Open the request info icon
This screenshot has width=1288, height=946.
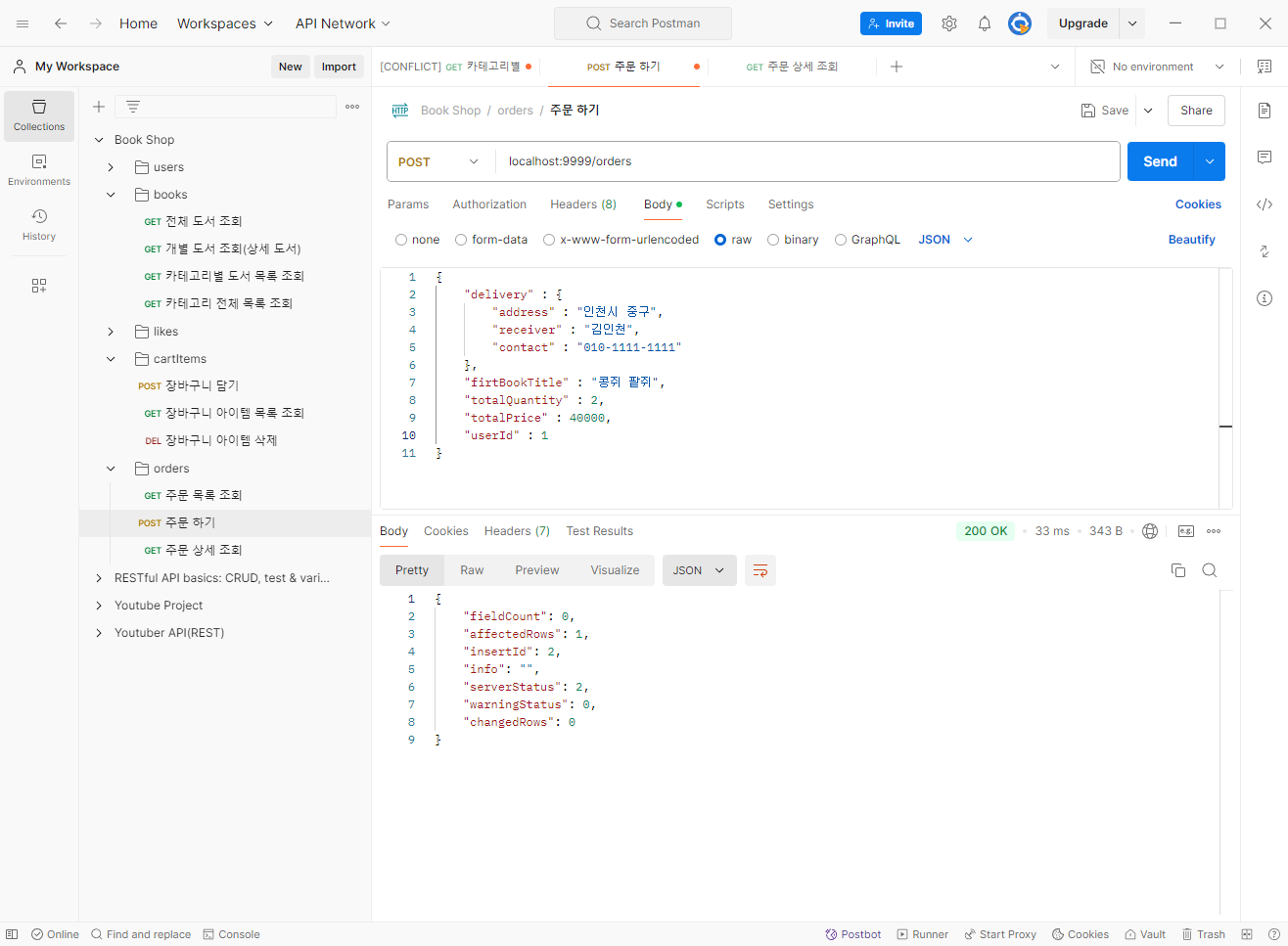pyautogui.click(x=1265, y=298)
